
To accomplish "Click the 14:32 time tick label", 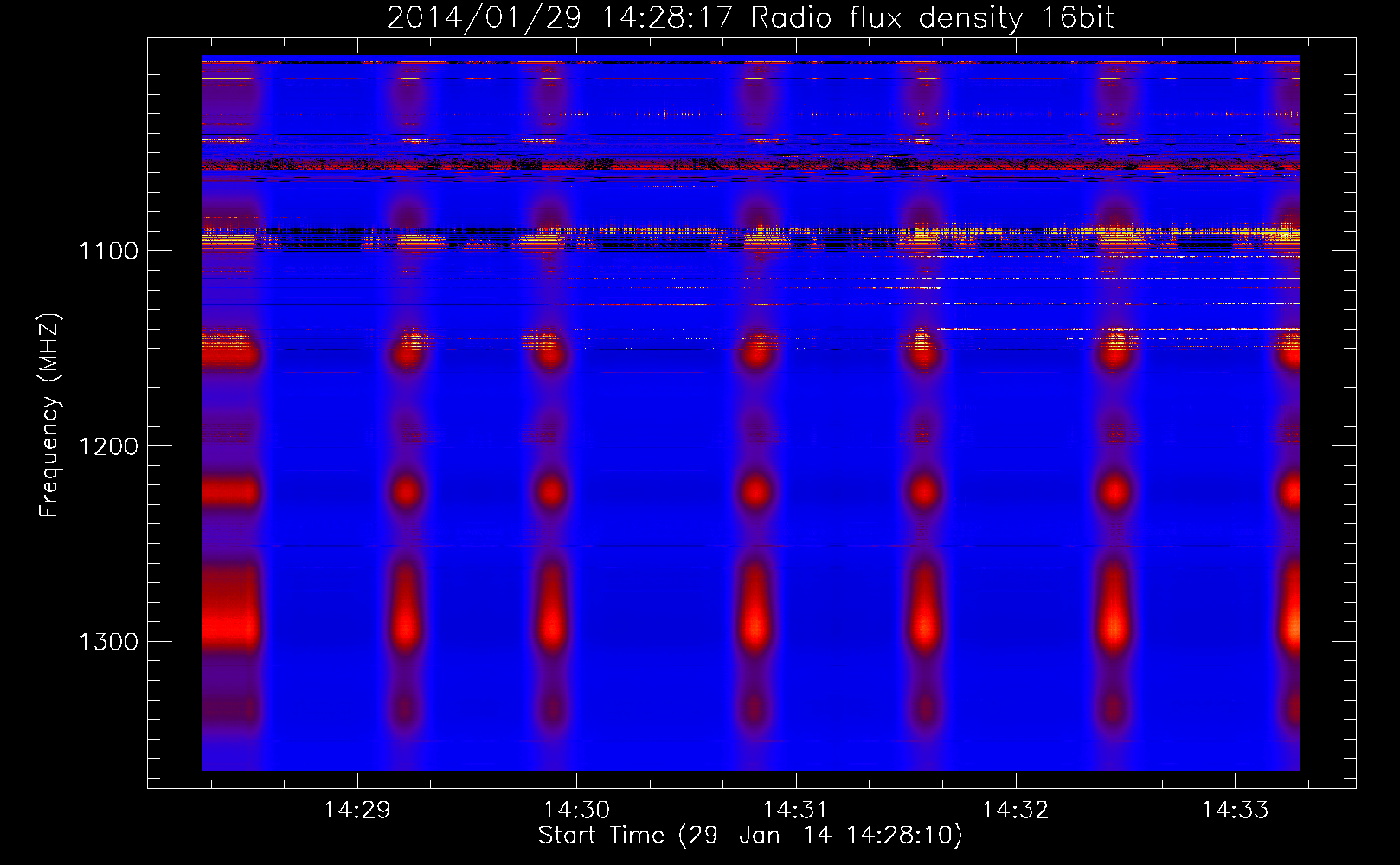I will 1015,811.
